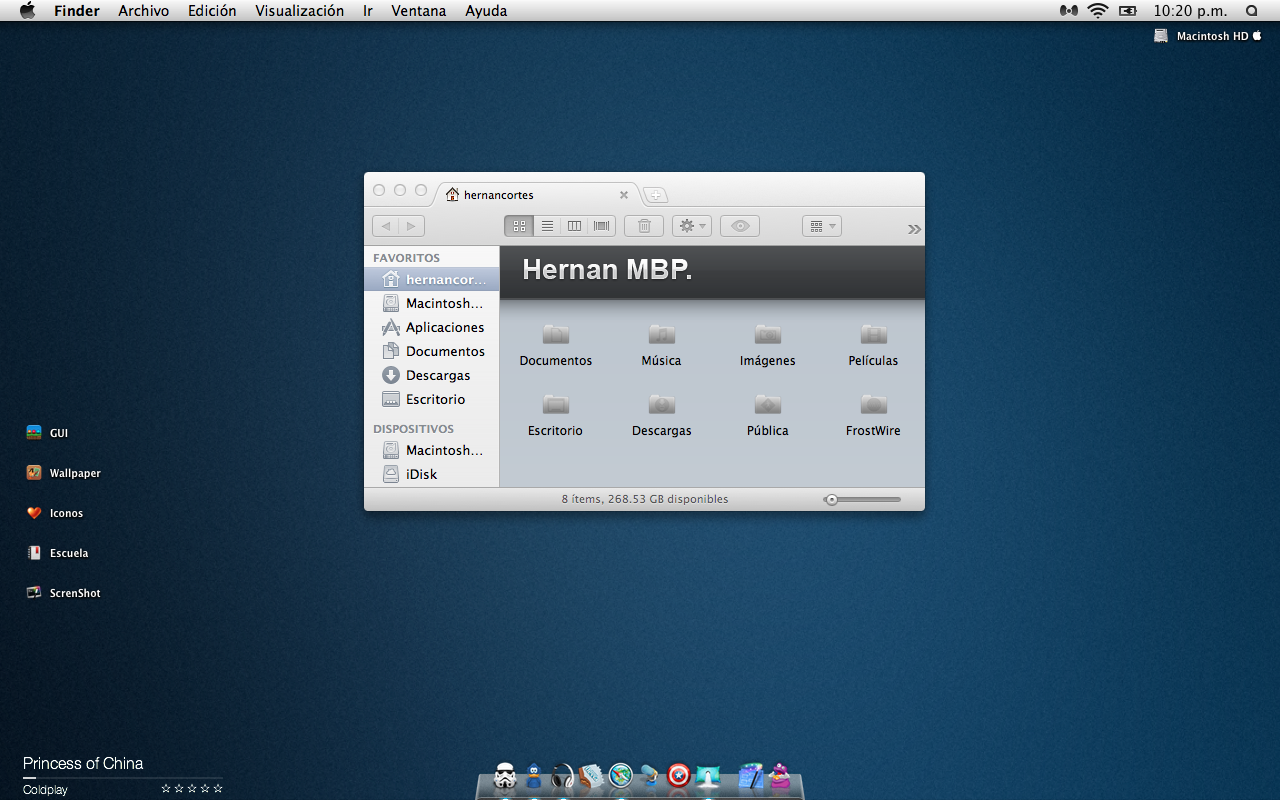Click the Wi-Fi status icon
Screen dimensions: 1280x800
[1098, 11]
